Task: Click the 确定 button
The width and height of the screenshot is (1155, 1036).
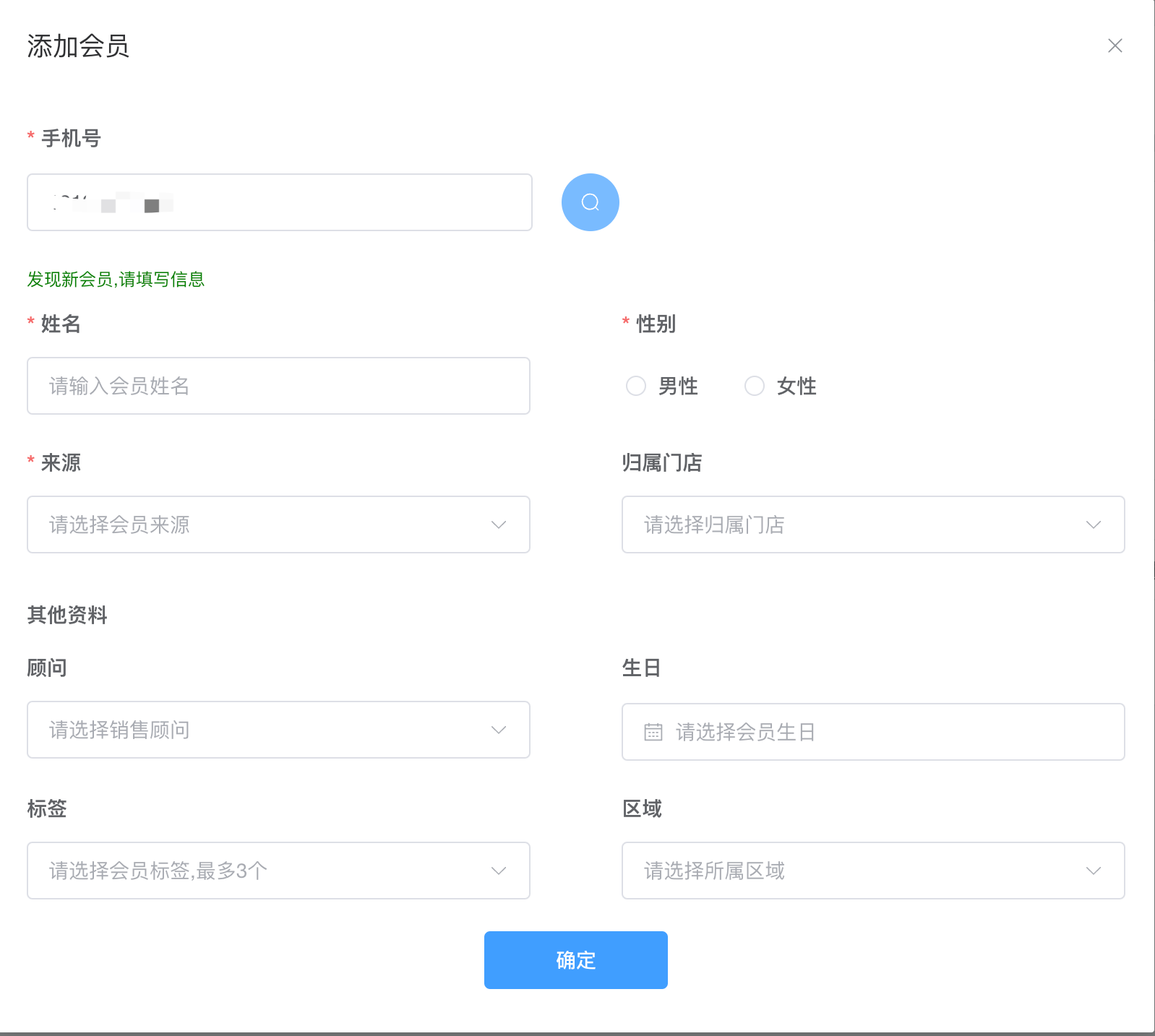Action: tap(575, 960)
